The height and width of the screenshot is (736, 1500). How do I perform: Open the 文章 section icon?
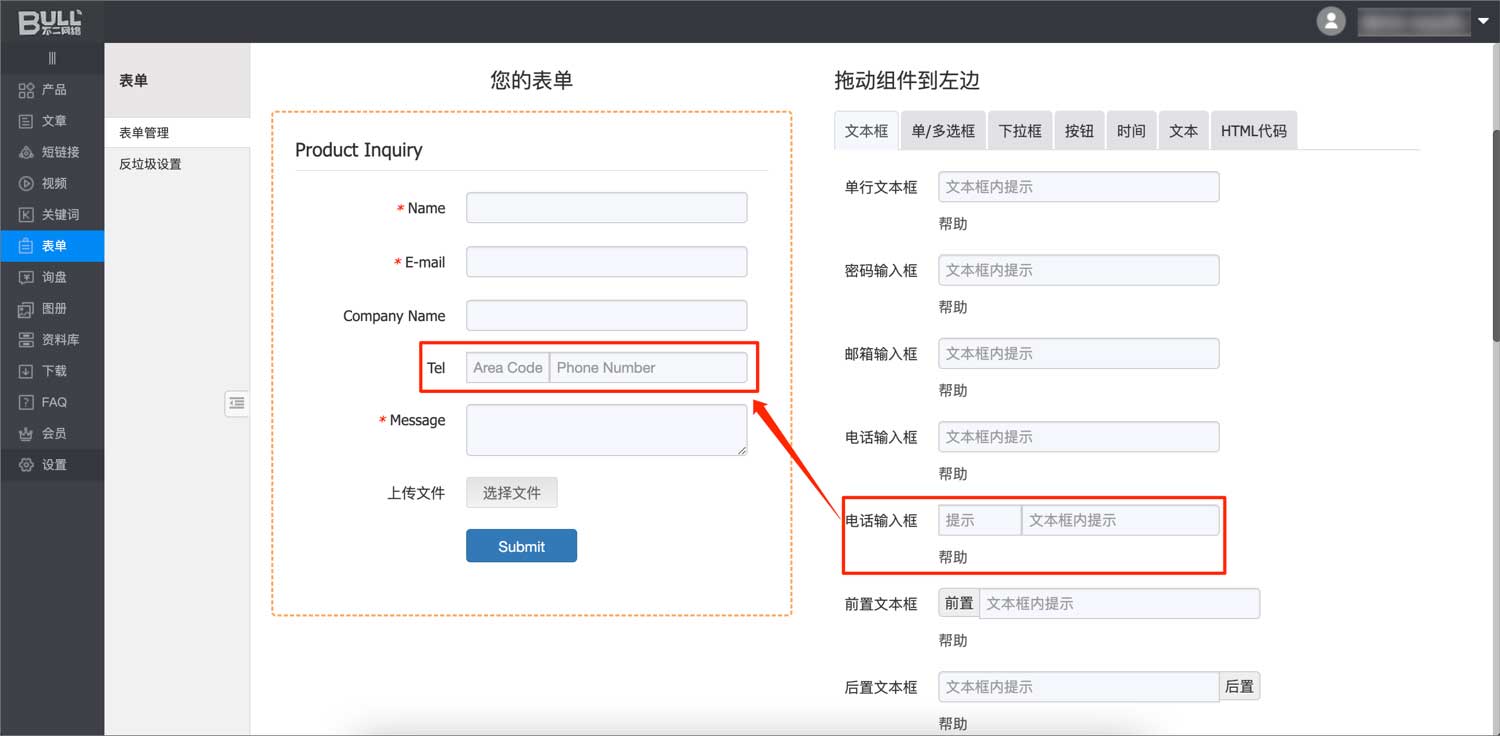(x=27, y=121)
